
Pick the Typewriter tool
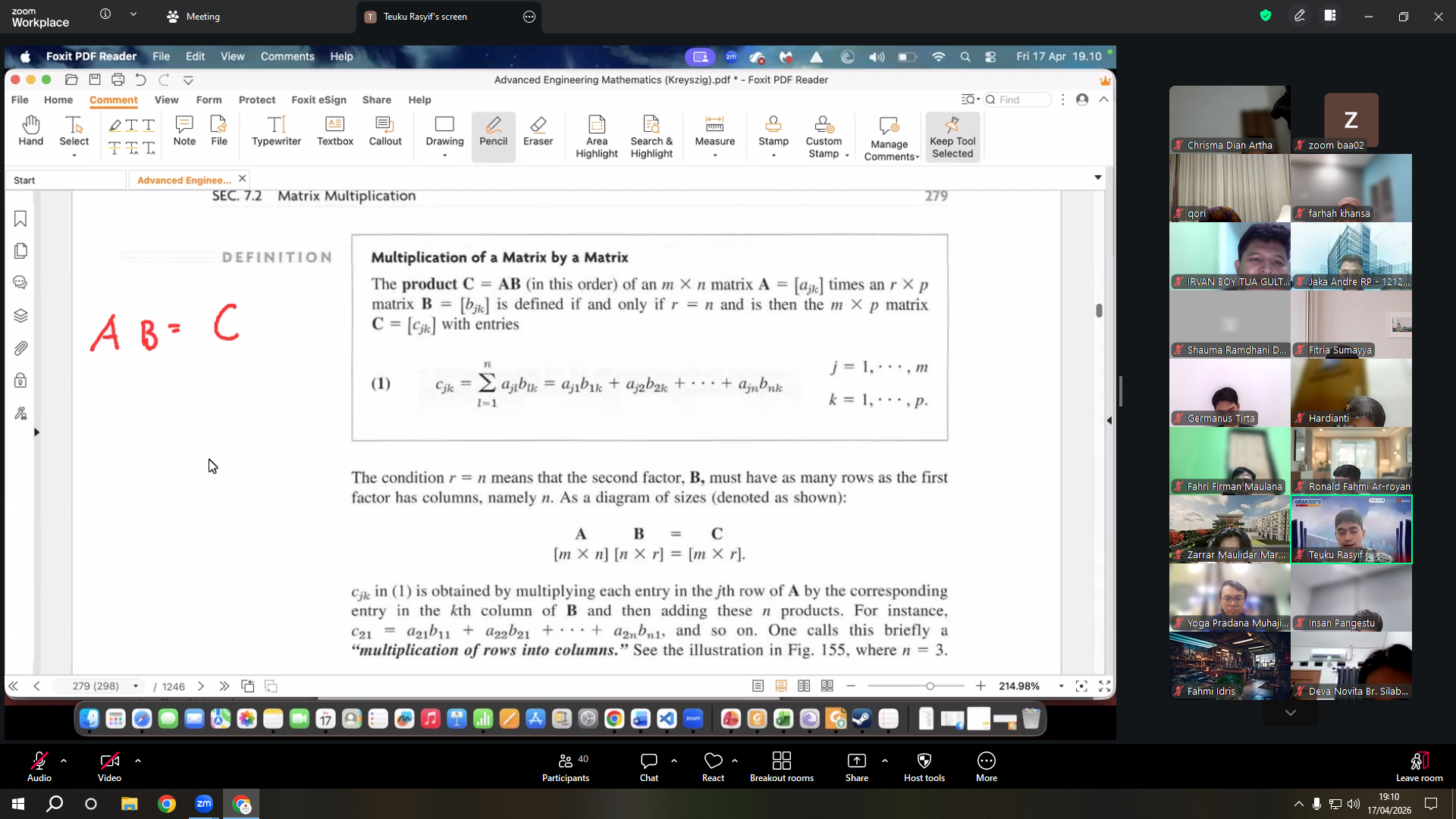276,130
